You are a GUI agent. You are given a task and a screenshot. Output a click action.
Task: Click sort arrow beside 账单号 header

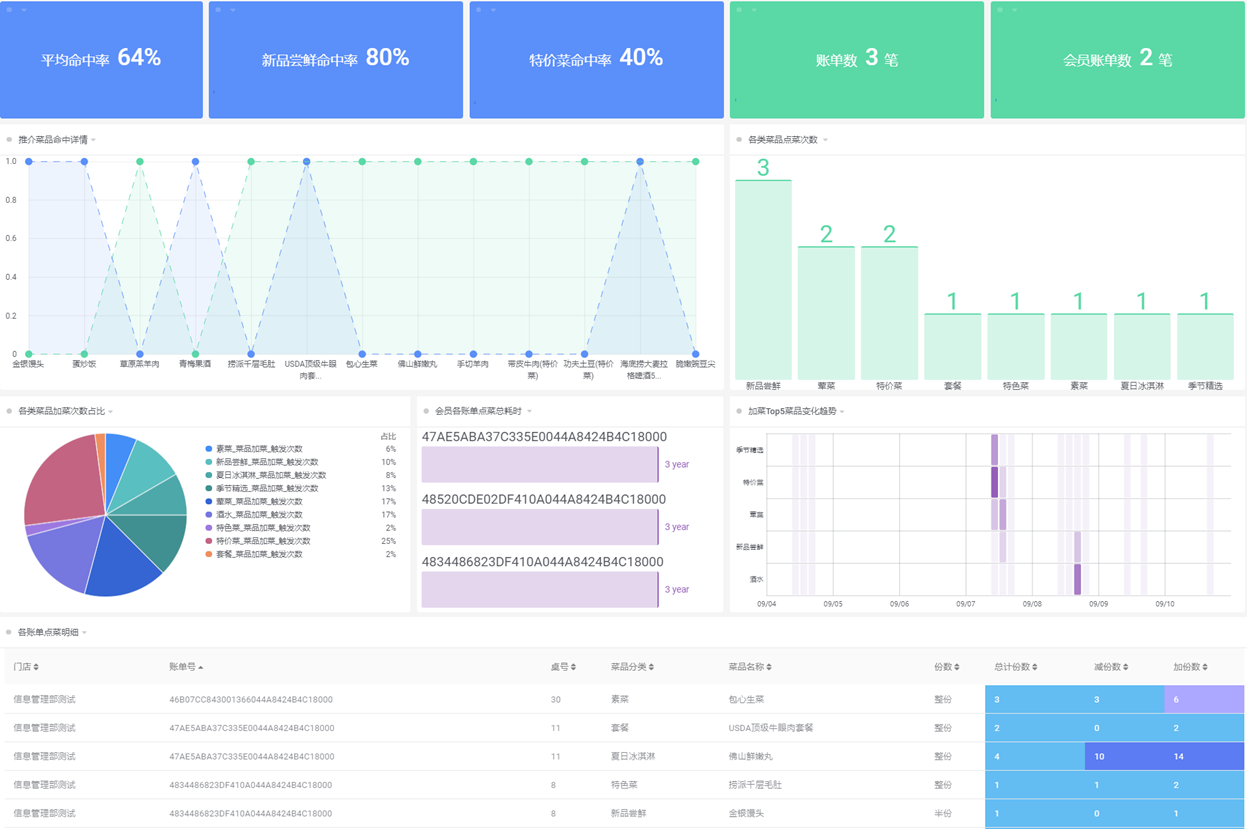point(200,667)
